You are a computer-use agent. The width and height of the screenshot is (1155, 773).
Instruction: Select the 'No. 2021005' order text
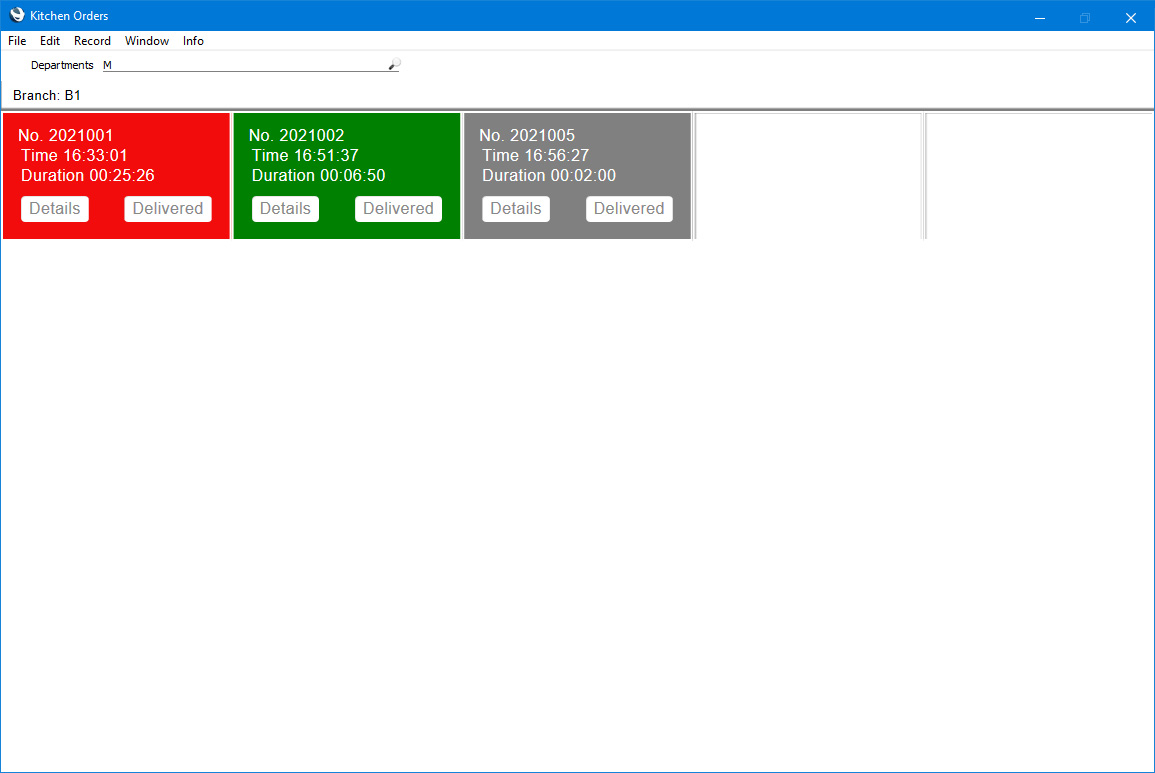(527, 136)
